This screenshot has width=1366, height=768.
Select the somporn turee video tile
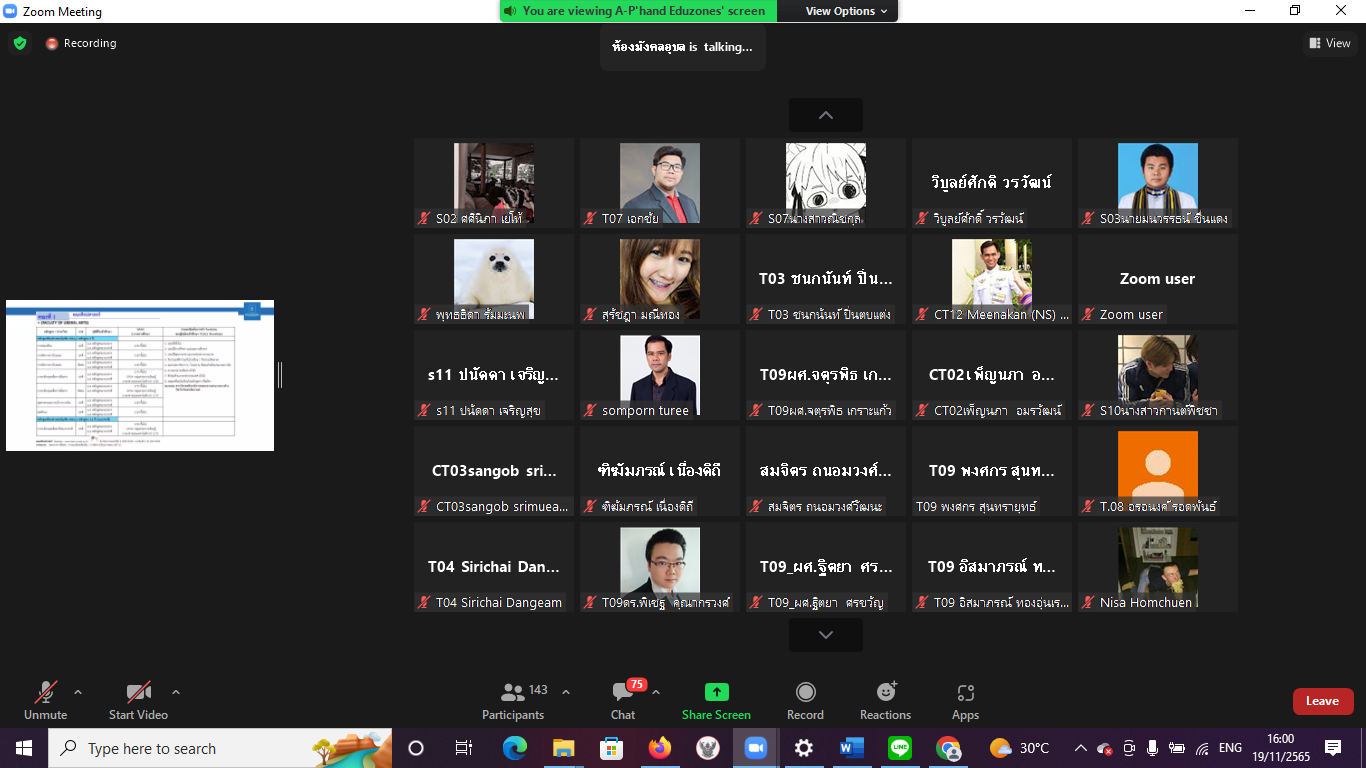(660, 375)
